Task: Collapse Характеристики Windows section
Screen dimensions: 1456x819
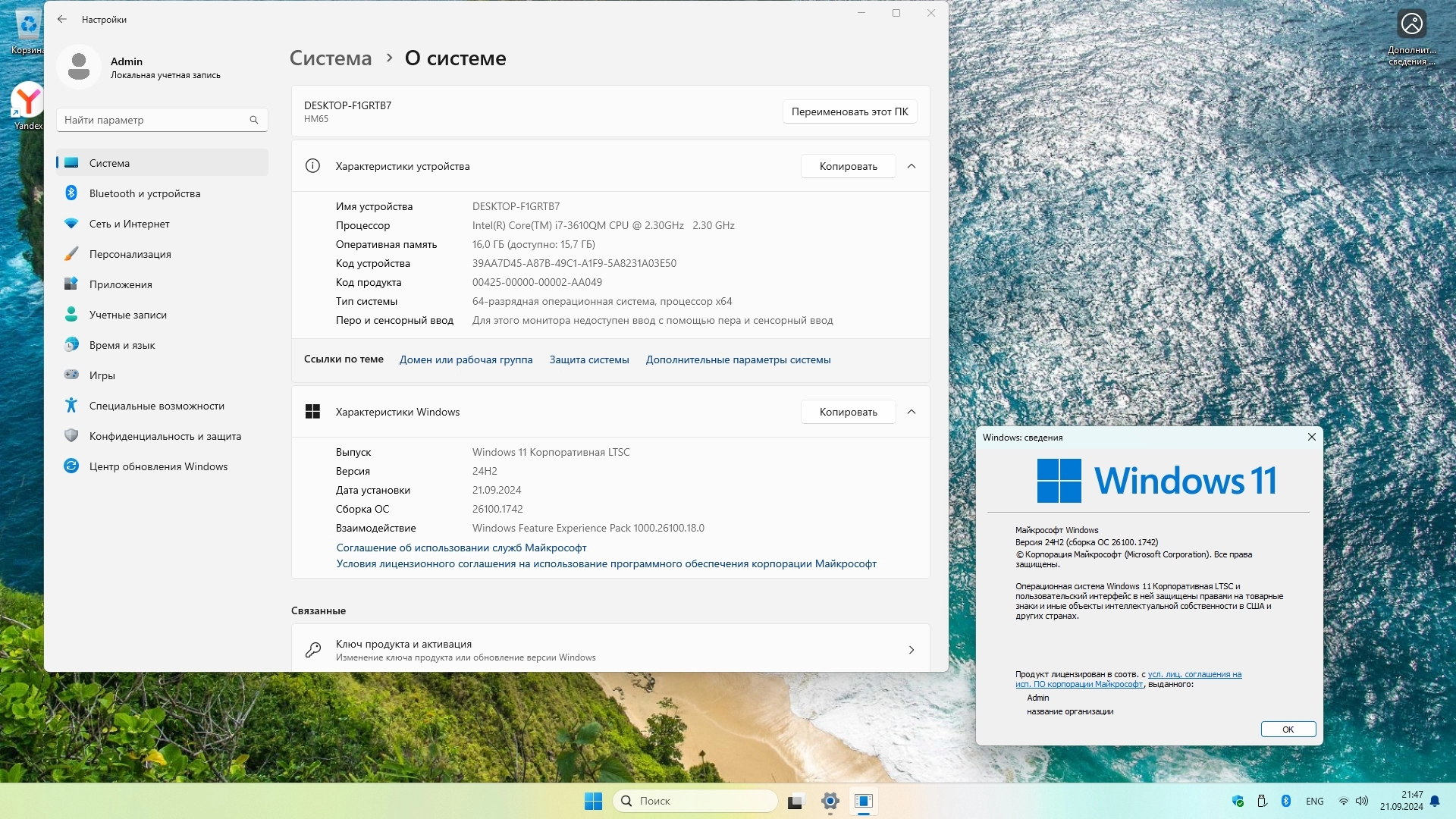Action: (912, 412)
